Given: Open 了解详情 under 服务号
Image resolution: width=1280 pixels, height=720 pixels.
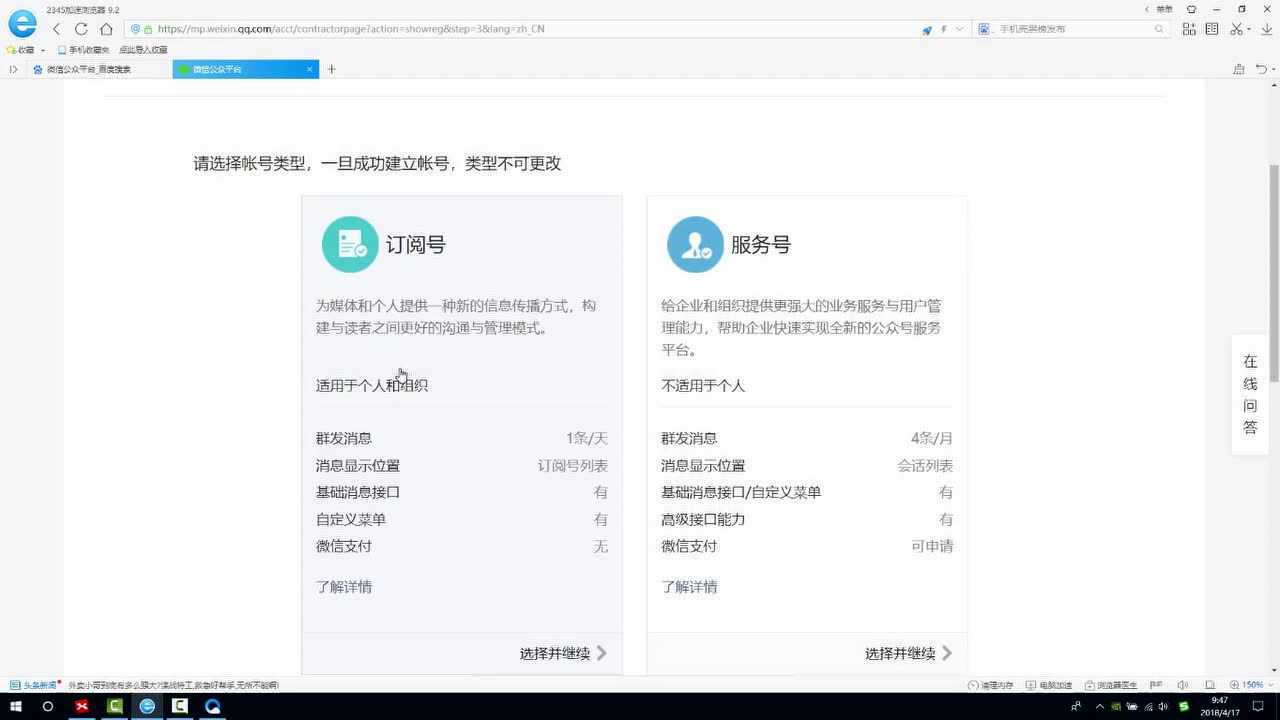Looking at the screenshot, I should [x=689, y=587].
